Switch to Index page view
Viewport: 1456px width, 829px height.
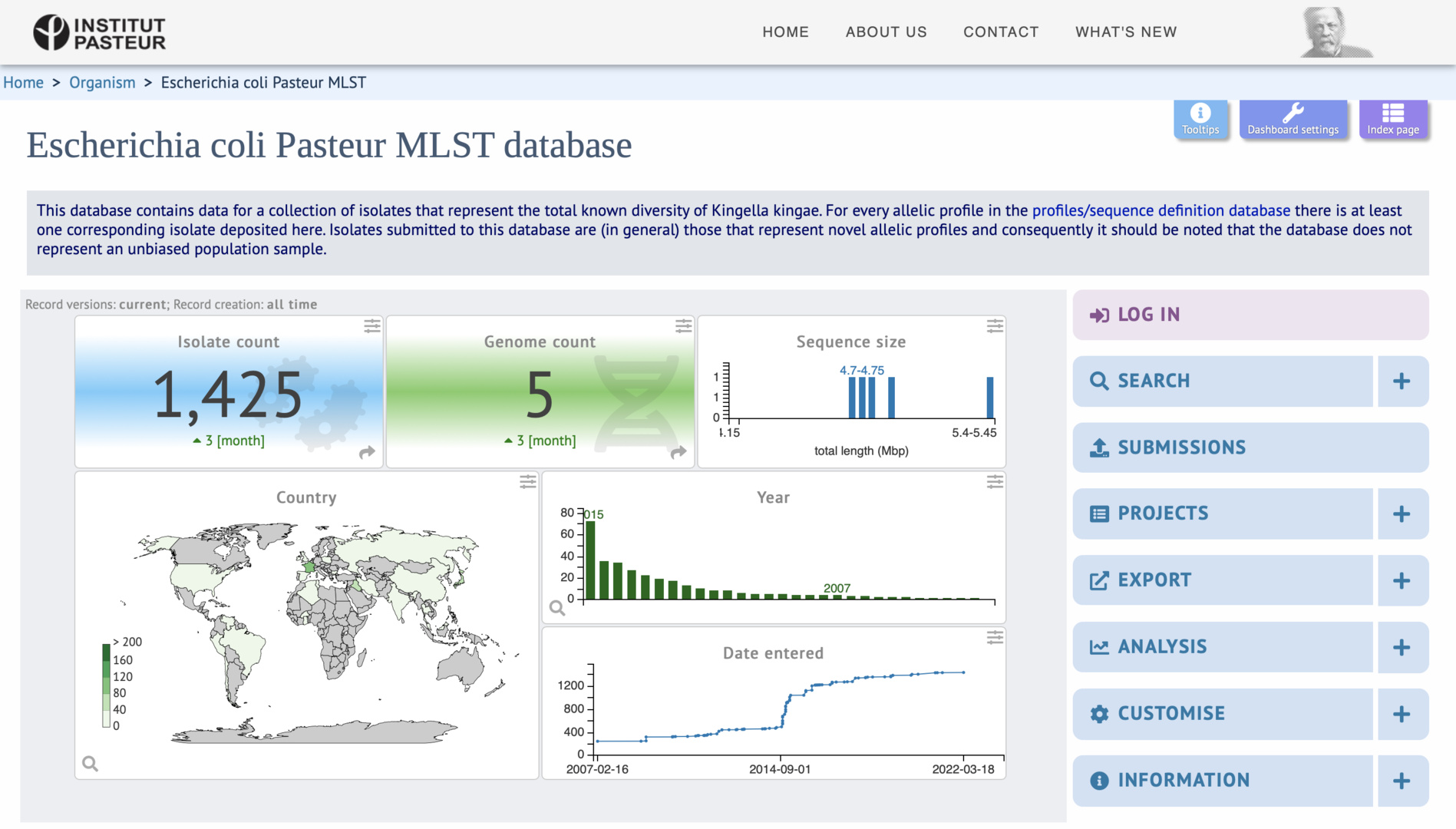pos(1392,119)
